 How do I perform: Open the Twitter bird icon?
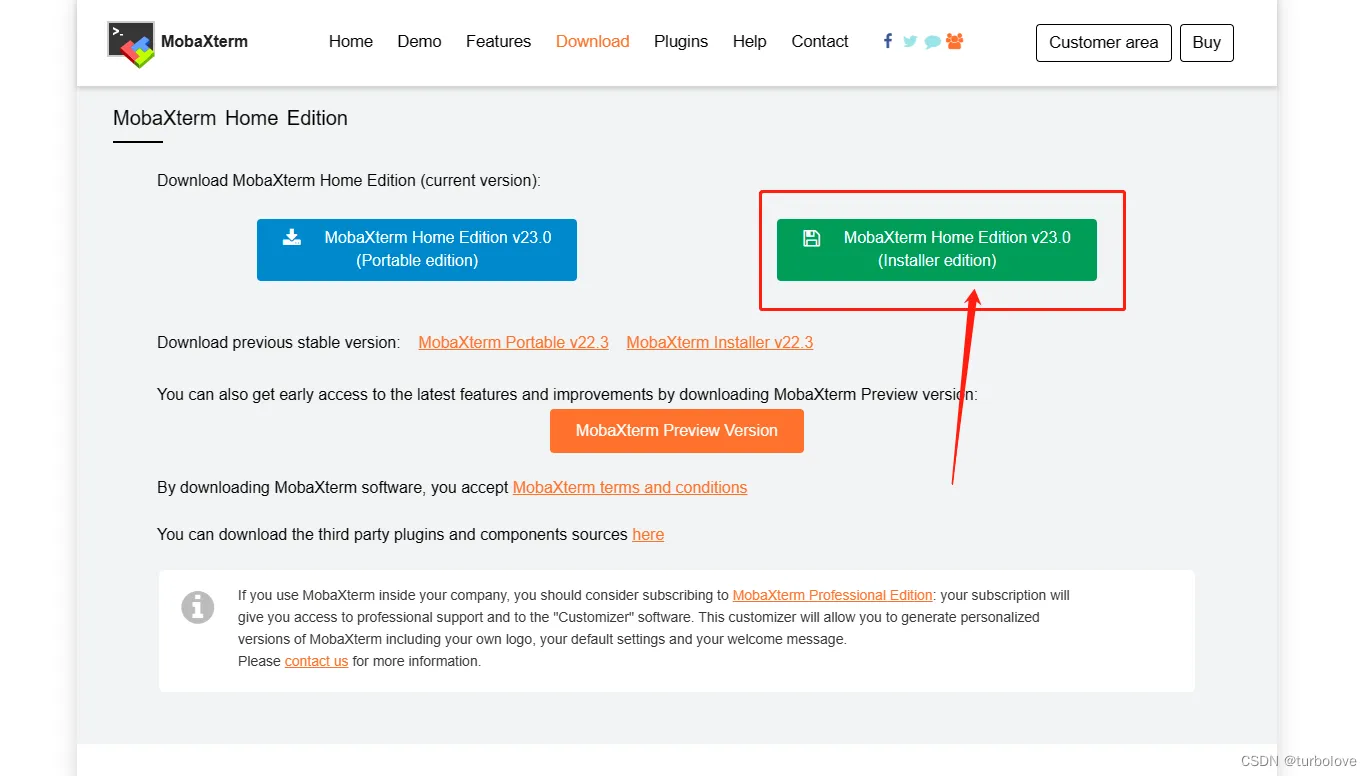pos(910,41)
